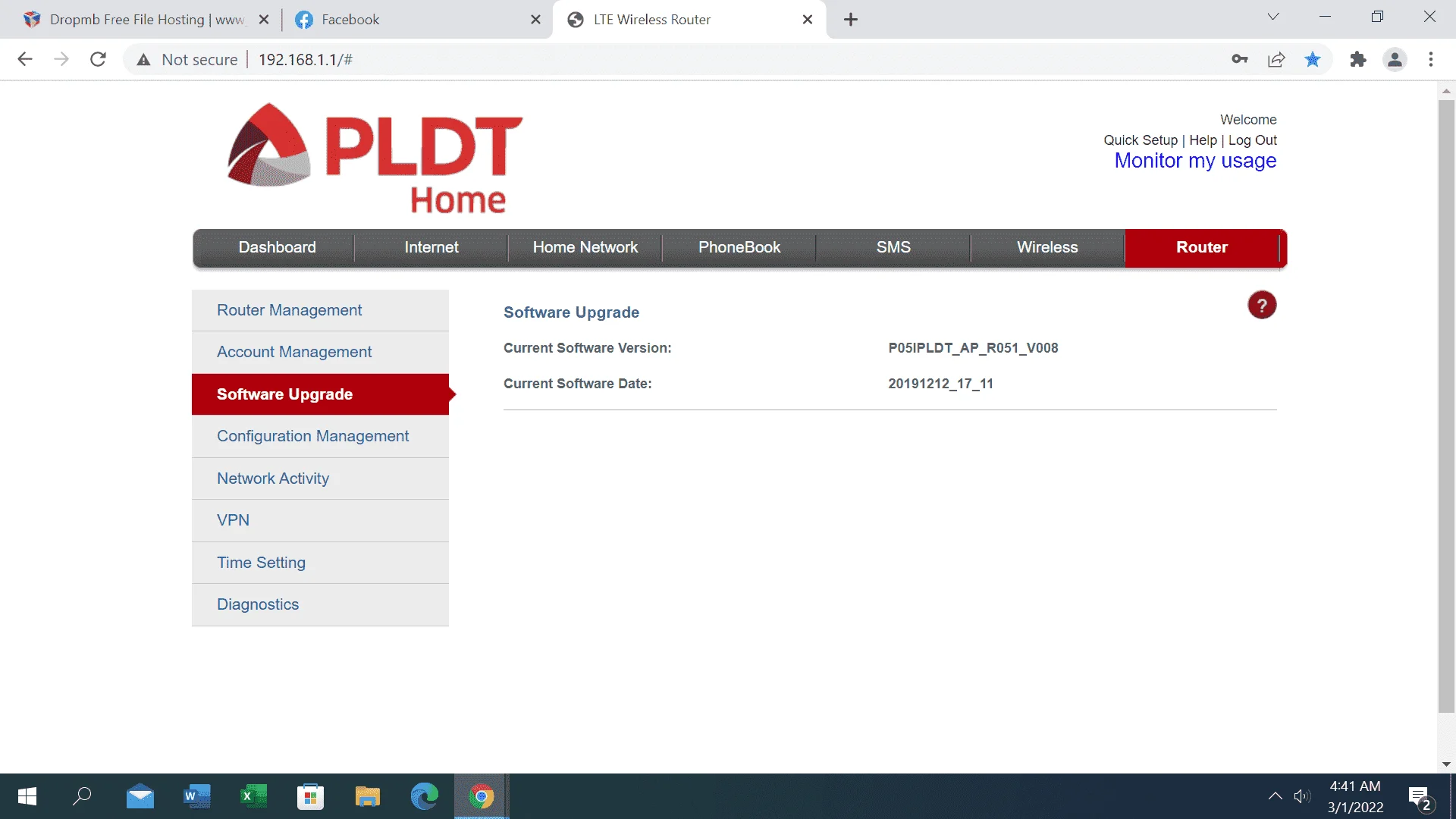Go back using the browser back arrow
This screenshot has width=1456, height=819.
(x=25, y=59)
